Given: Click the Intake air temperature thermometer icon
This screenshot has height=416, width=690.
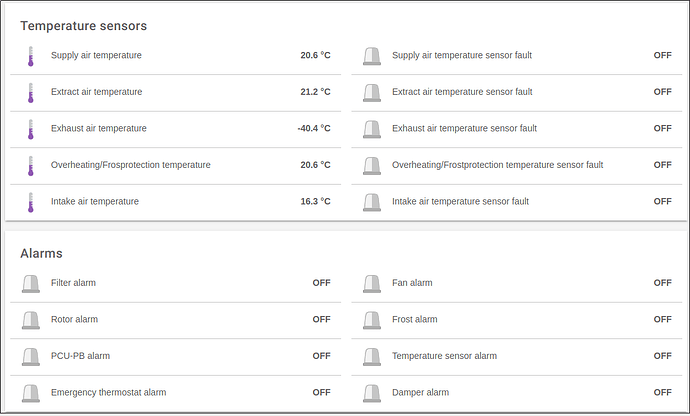Looking at the screenshot, I should click(30, 202).
